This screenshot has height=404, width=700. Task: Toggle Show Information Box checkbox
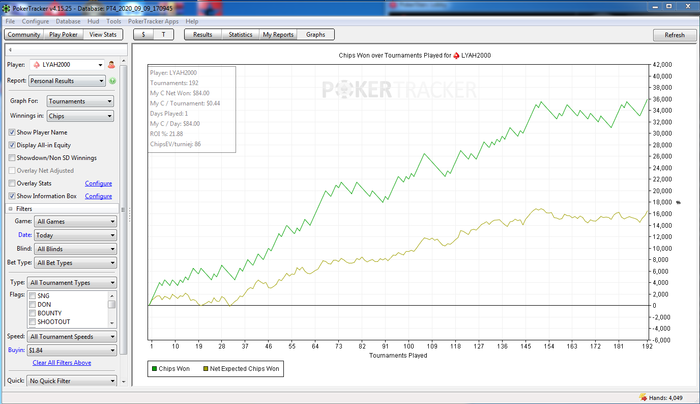[12, 196]
